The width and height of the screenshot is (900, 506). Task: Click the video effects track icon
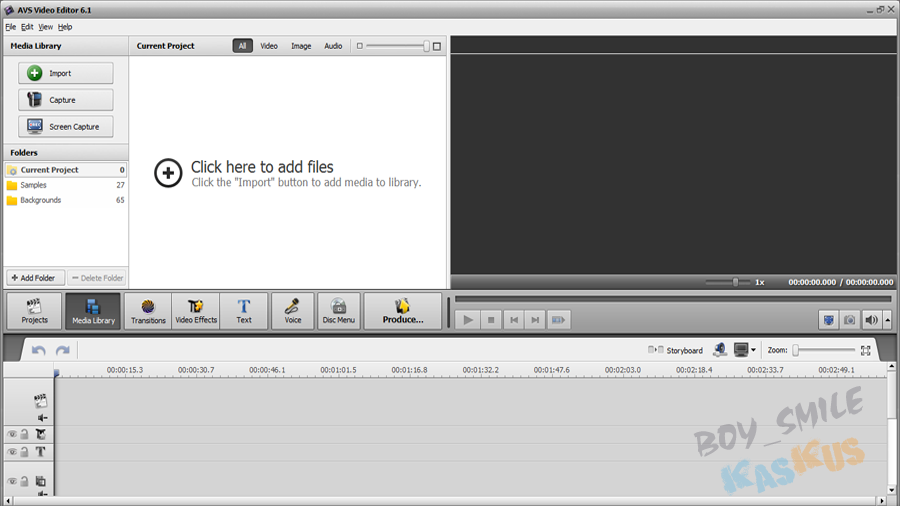[41, 434]
